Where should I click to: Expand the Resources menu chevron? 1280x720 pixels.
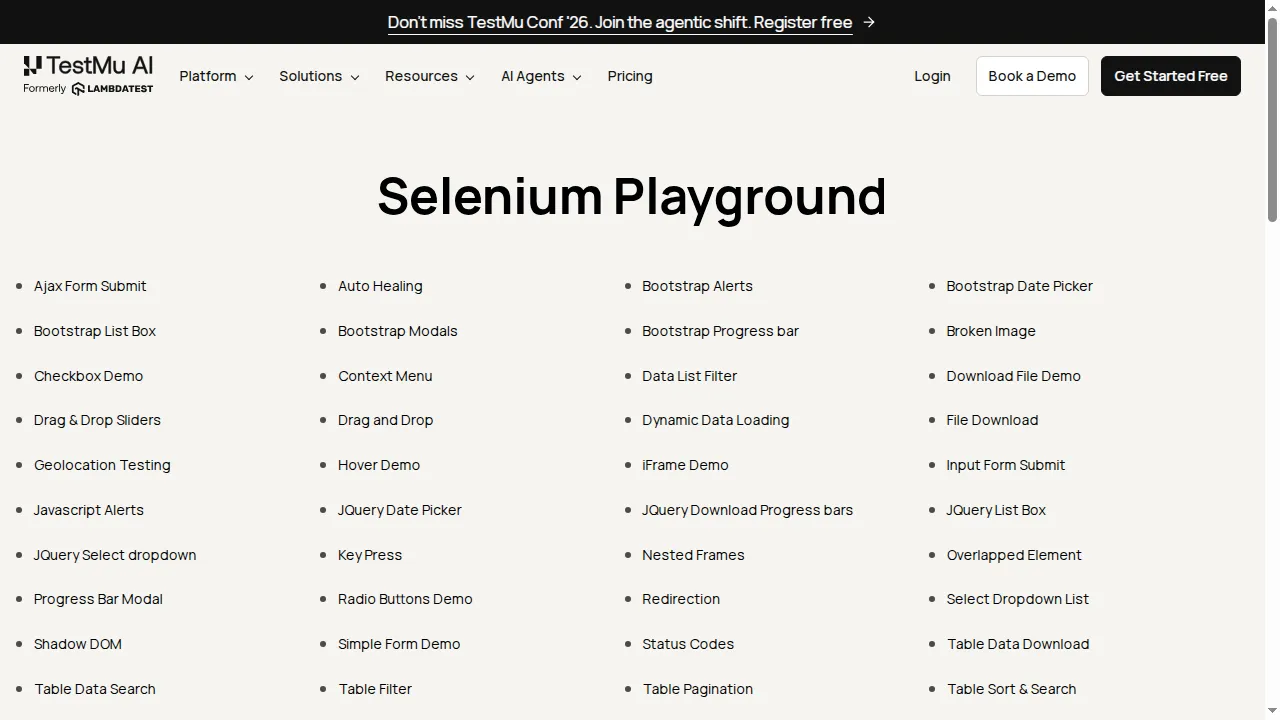(470, 77)
